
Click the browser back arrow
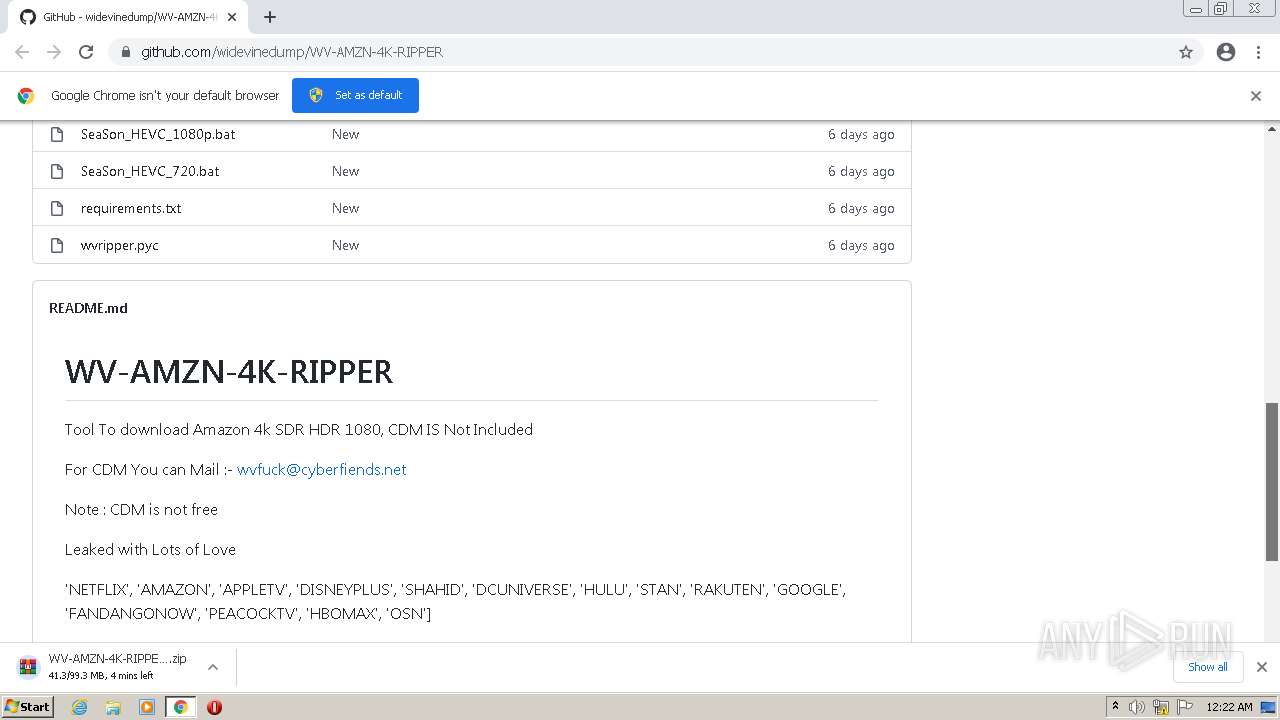point(22,52)
